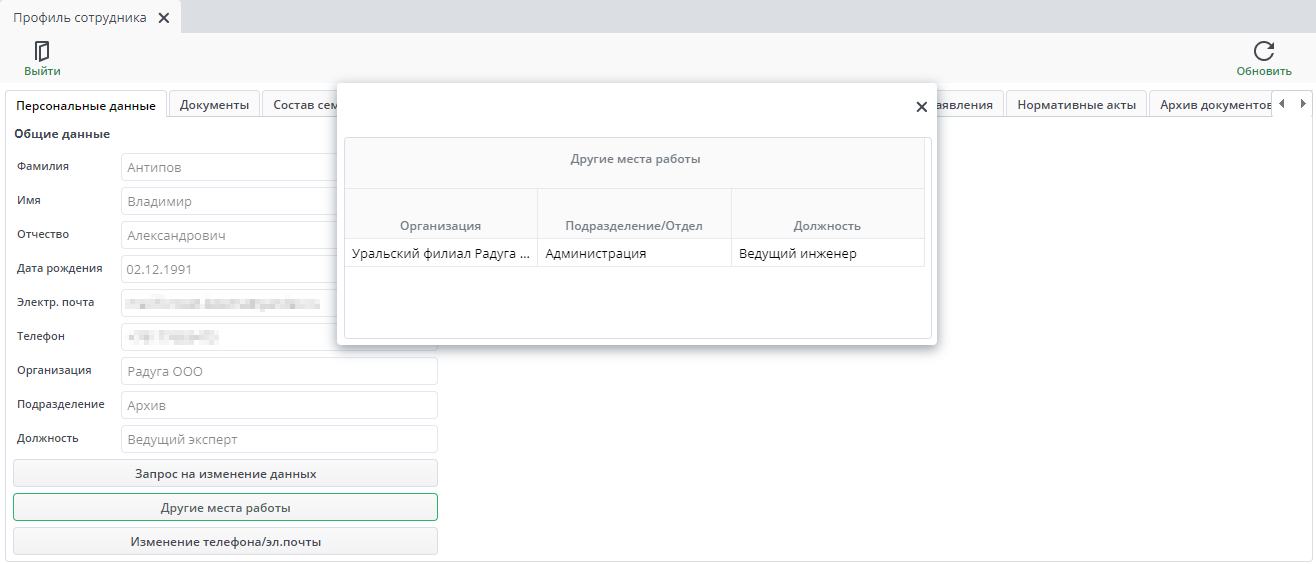Select the Уральский филиал Радуга table row
The width and height of the screenshot is (1316, 565).
pos(440,254)
